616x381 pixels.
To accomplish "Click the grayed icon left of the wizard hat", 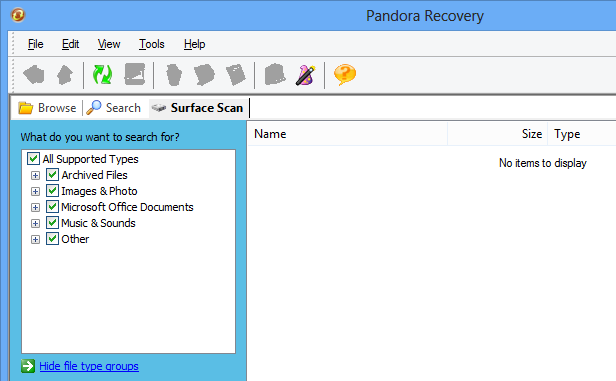I will (x=275, y=74).
